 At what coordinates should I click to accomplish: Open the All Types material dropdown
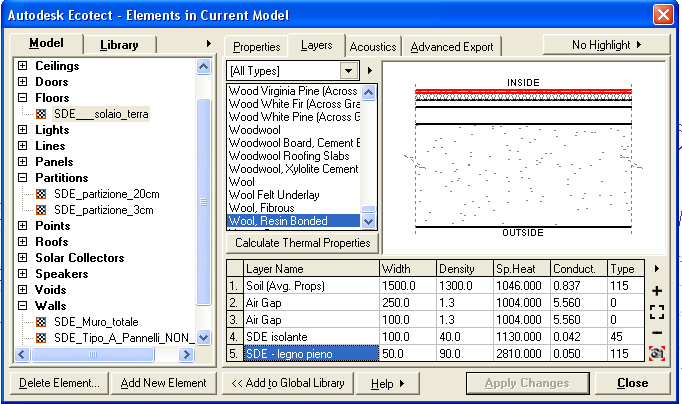(349, 70)
